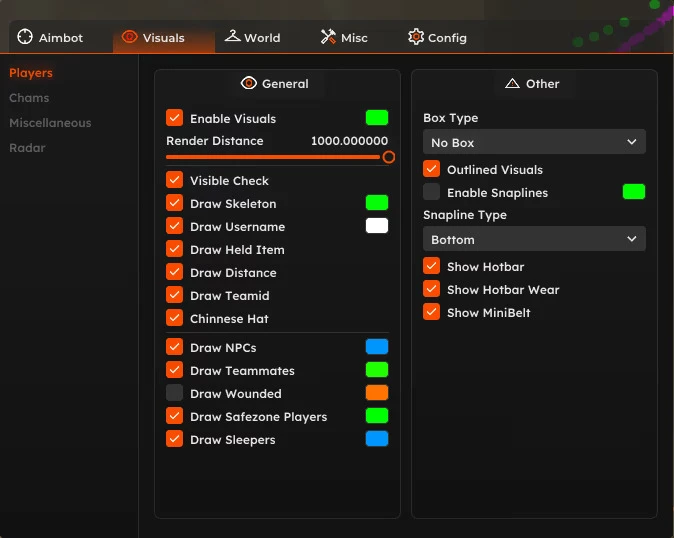Open the Draw Wounded orange color swatch
Screen dimensions: 674x538
tap(377, 393)
